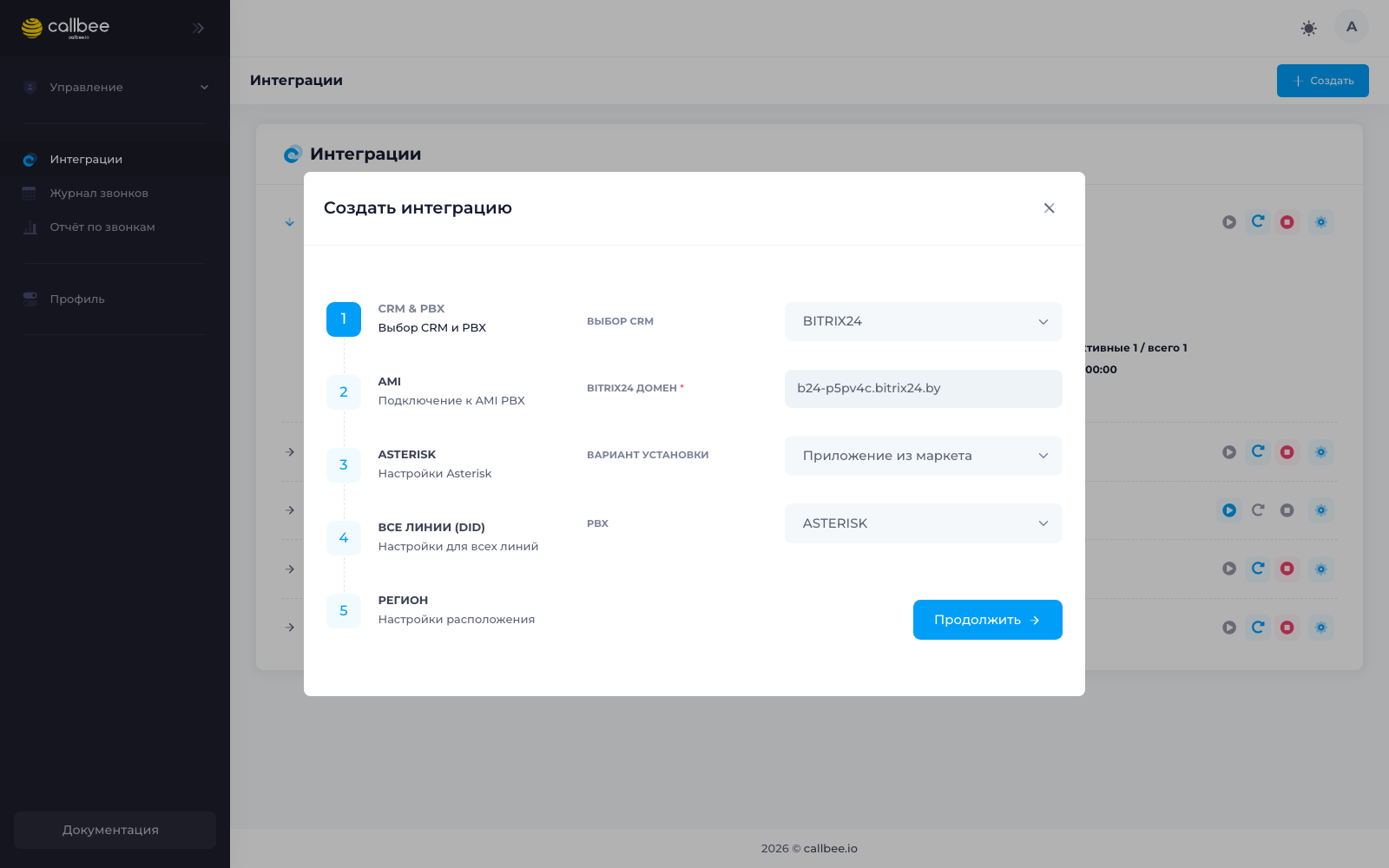Click play icon of the last integration row
1389x868 pixels.
[1229, 628]
